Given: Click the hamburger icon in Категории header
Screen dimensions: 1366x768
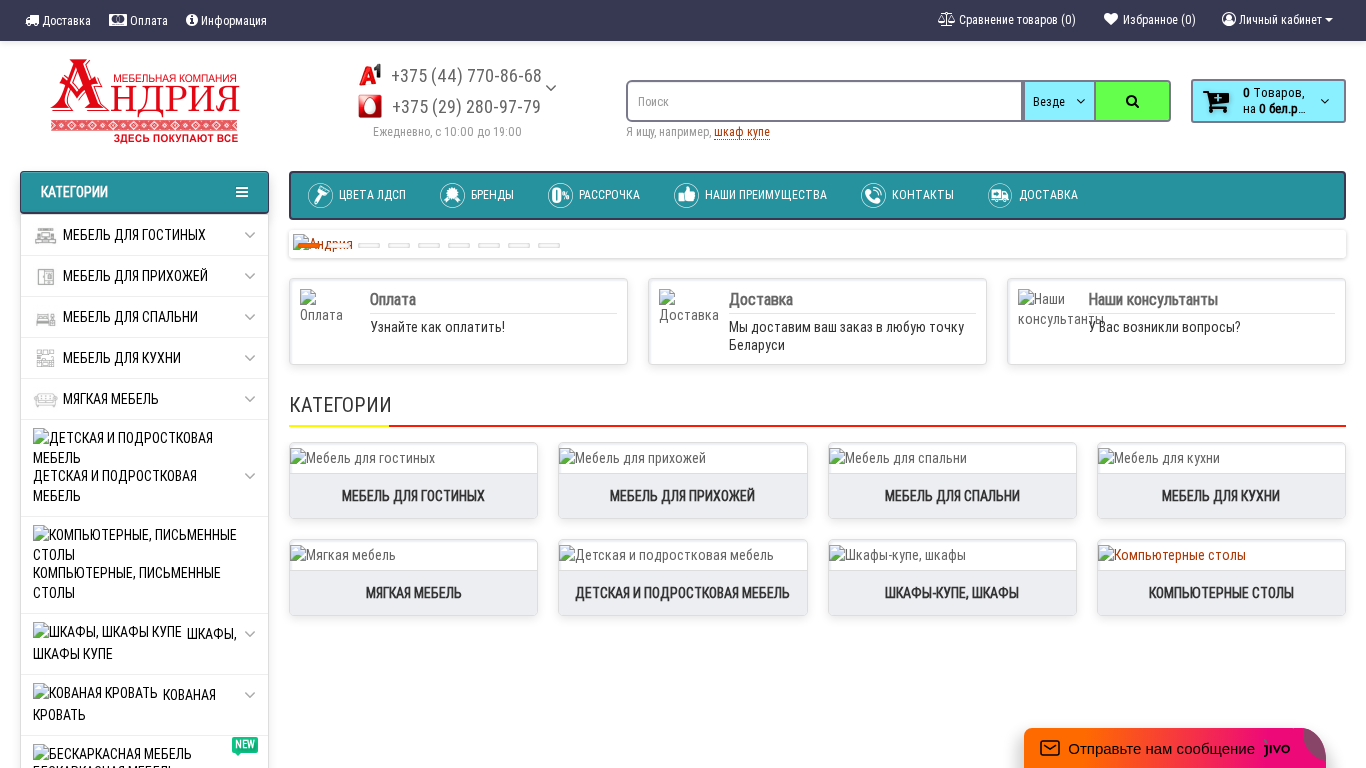Looking at the screenshot, I should point(242,192).
